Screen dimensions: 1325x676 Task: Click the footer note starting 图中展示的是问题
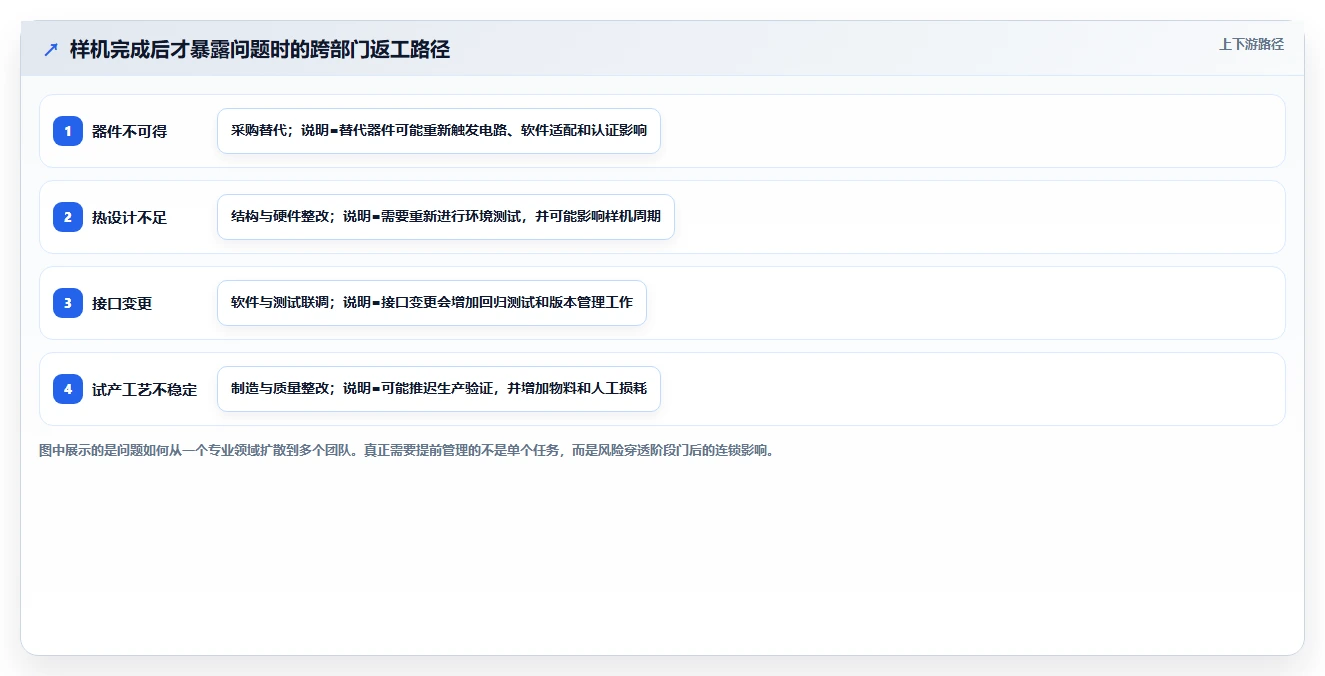[x=407, y=451]
